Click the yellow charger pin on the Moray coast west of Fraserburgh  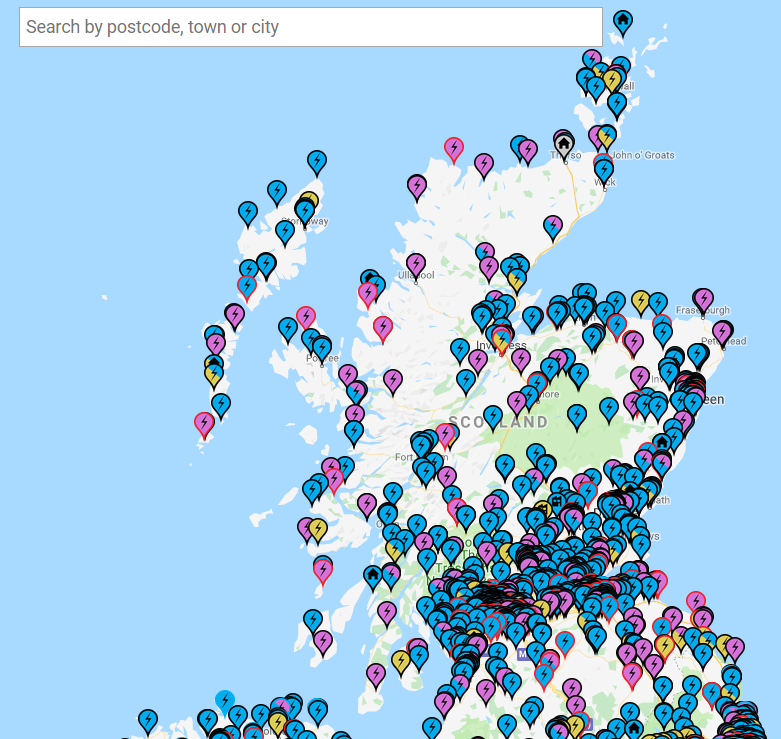point(641,303)
